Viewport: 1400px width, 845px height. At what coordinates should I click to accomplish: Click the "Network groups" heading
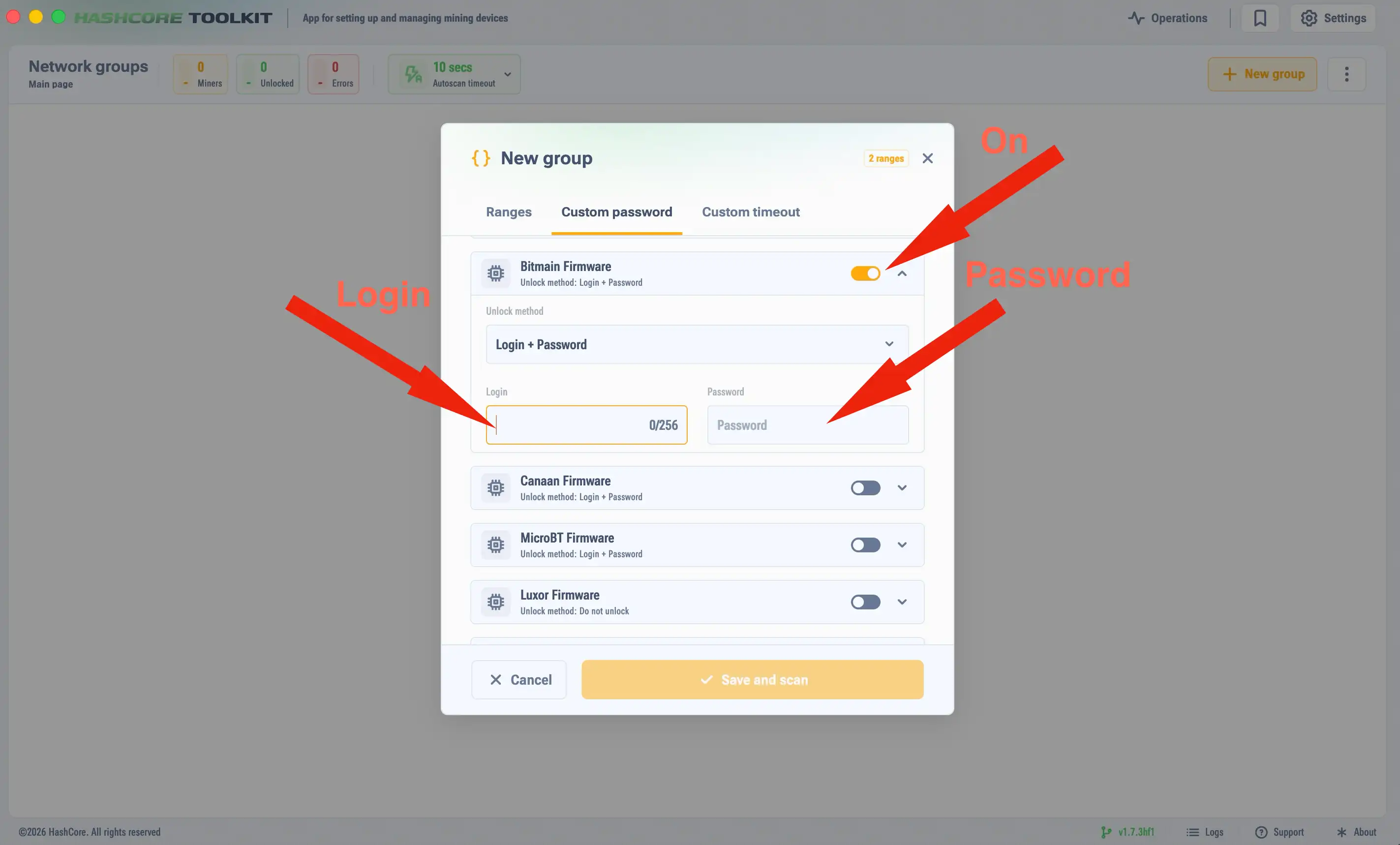[x=88, y=66]
